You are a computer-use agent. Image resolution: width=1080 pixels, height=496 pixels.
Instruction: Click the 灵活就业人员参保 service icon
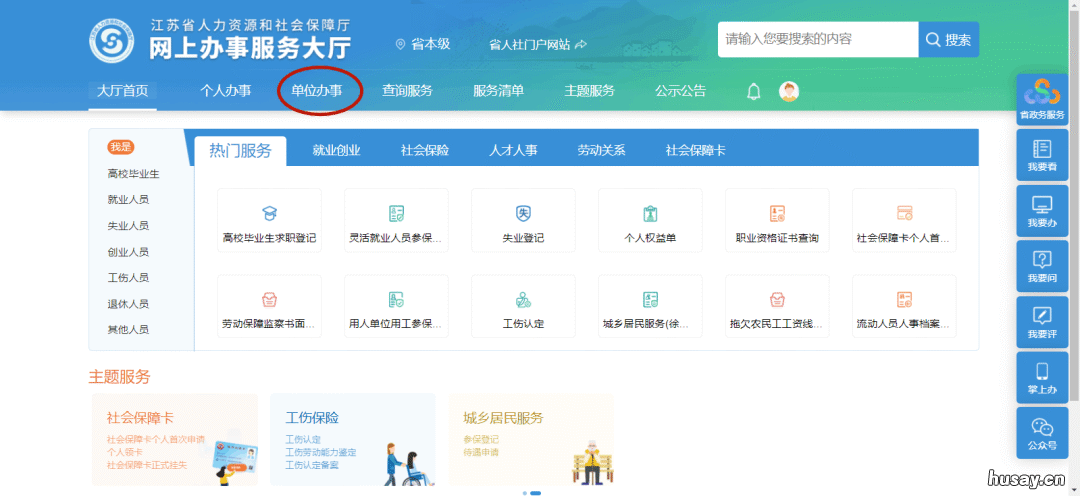(396, 213)
